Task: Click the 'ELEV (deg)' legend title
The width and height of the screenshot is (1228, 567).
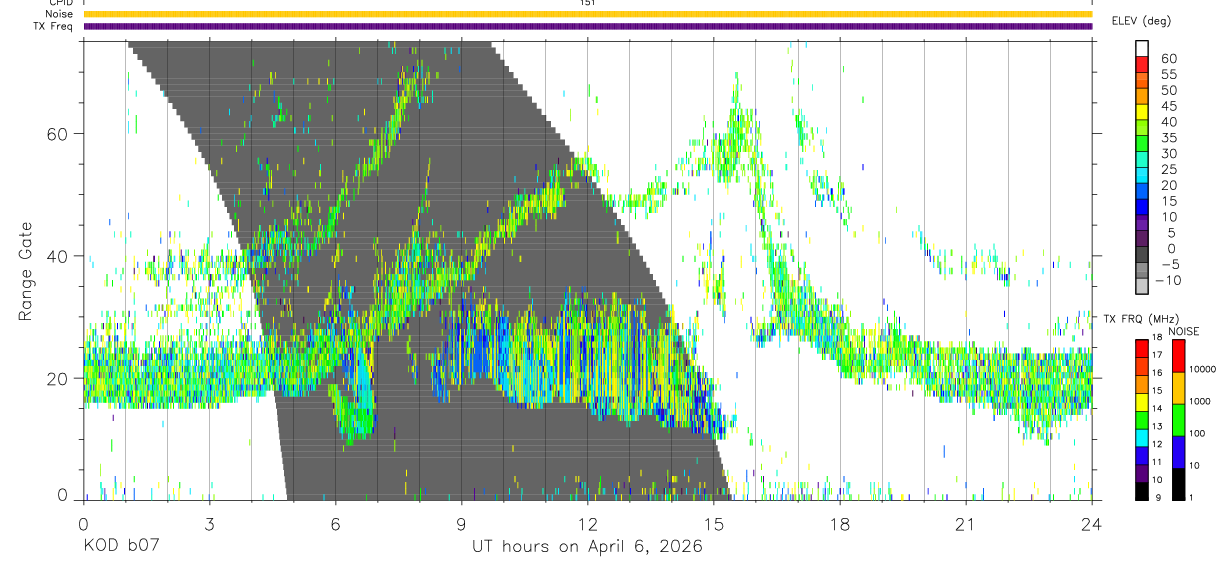Action: 1141,21
